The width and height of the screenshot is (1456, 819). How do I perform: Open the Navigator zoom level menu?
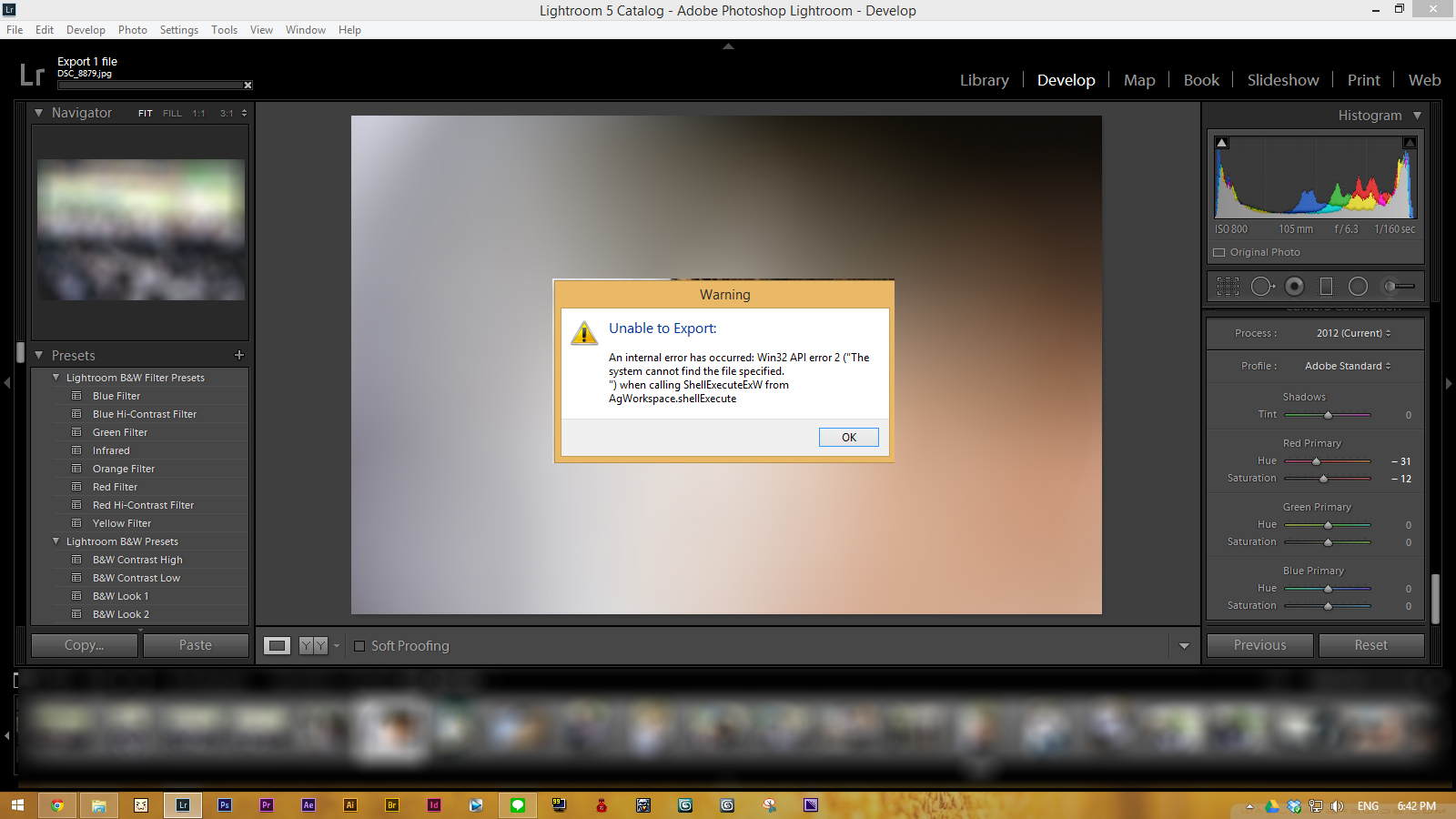244,114
